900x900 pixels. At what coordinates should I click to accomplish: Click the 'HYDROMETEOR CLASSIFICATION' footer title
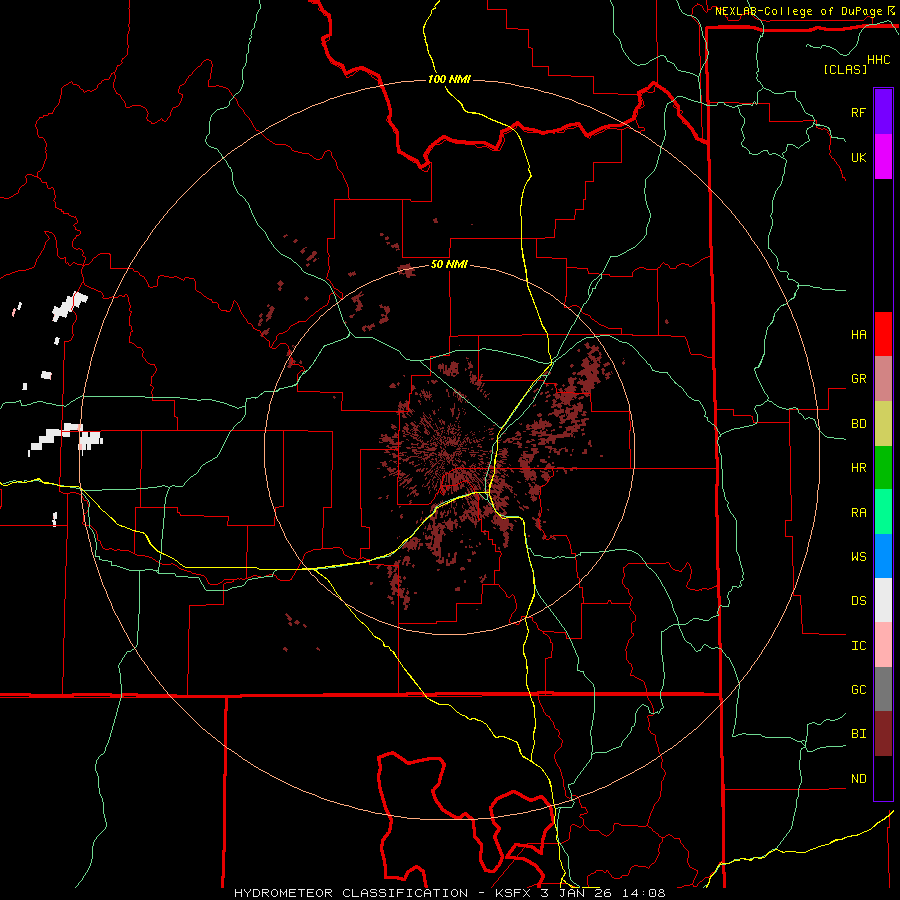(x=351, y=893)
